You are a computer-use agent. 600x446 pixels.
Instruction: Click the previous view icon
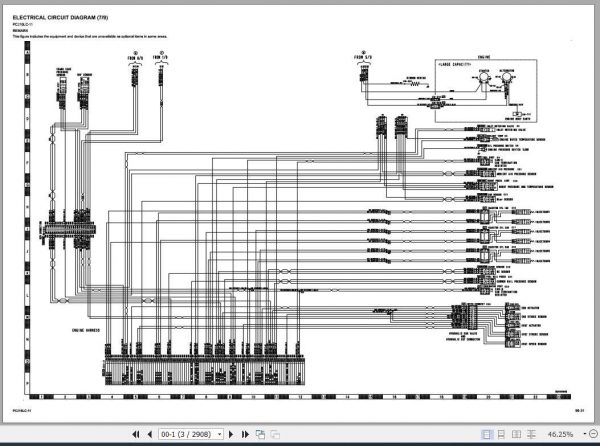pyautogui.click(x=261, y=434)
